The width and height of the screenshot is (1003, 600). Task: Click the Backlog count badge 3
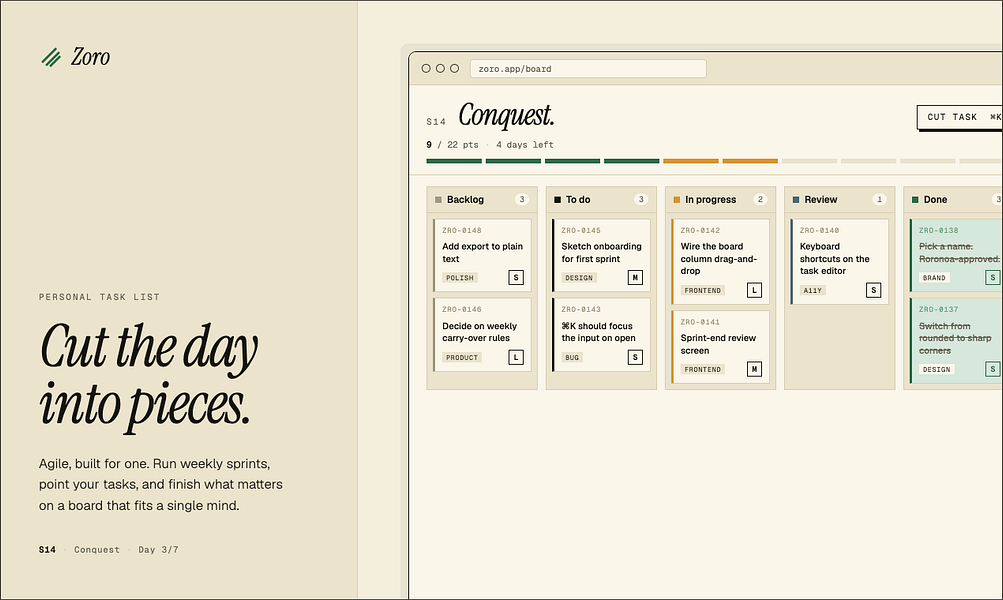pos(522,200)
